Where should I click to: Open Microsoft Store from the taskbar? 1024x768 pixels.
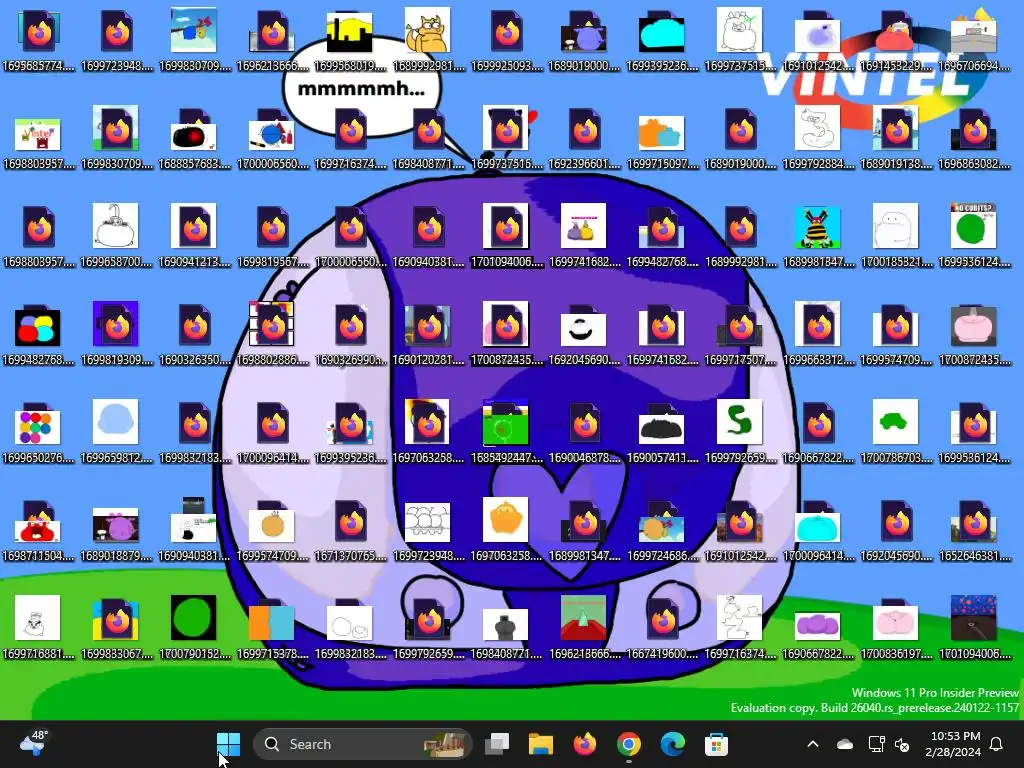click(716, 744)
